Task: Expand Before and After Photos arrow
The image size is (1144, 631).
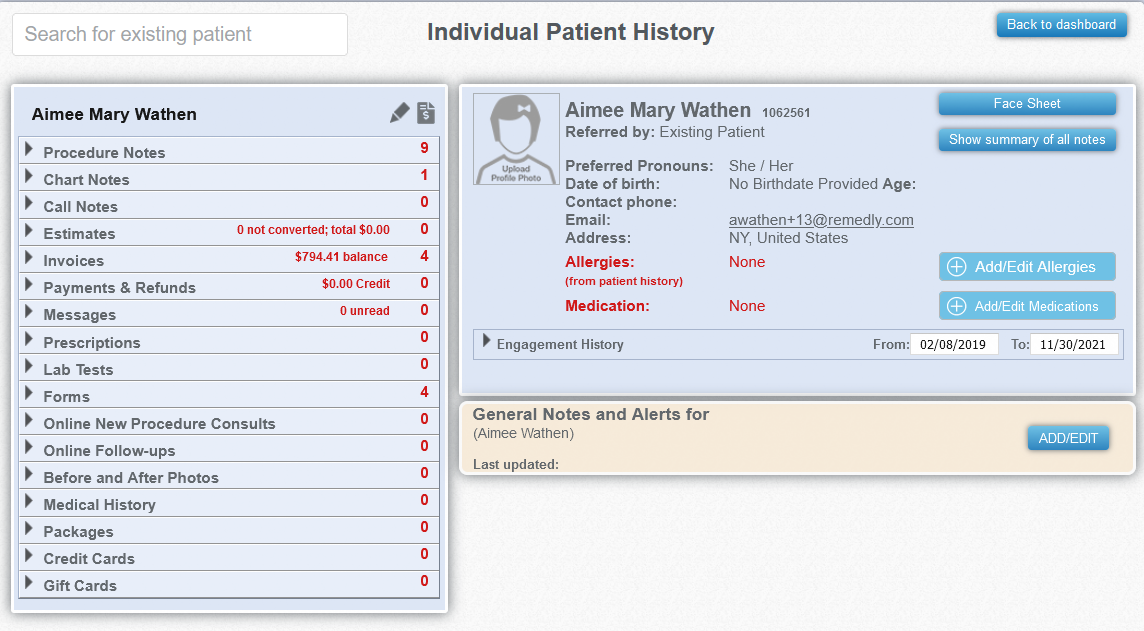Action: click(28, 473)
